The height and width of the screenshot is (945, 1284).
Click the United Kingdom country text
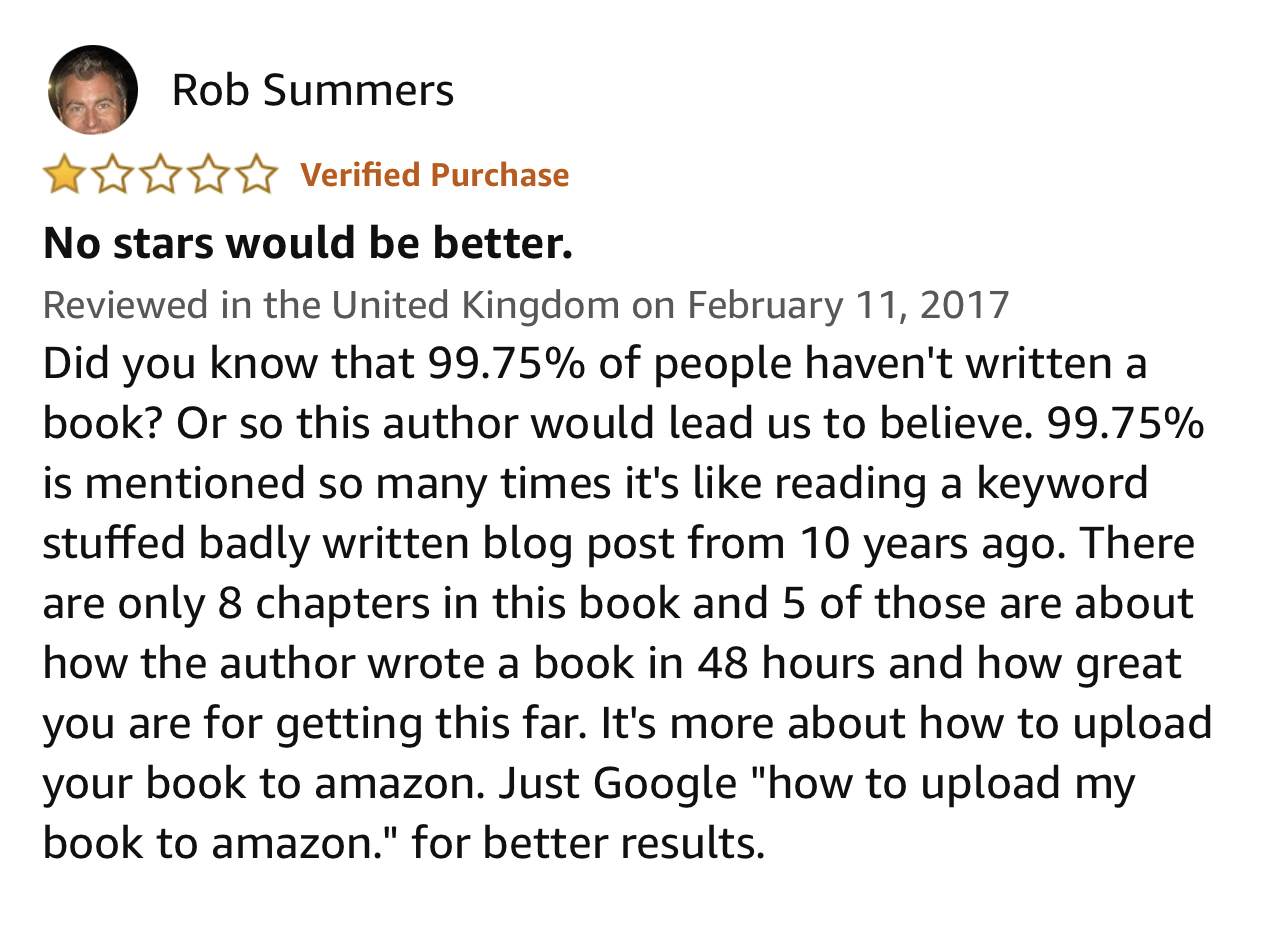475,304
